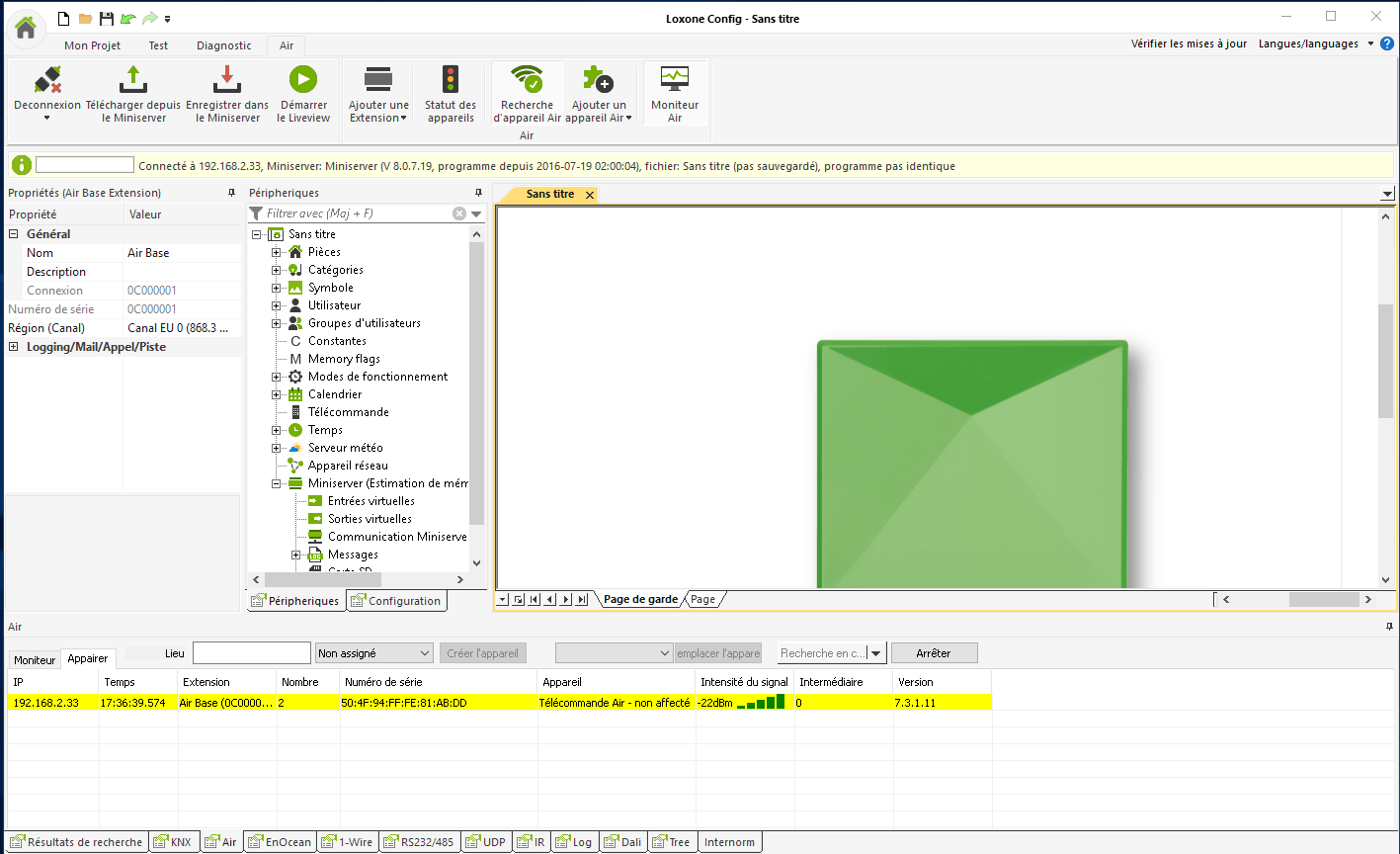This screenshot has width=1400, height=854.
Task: Click the green info icon in status bar
Action: pyautogui.click(x=23, y=165)
